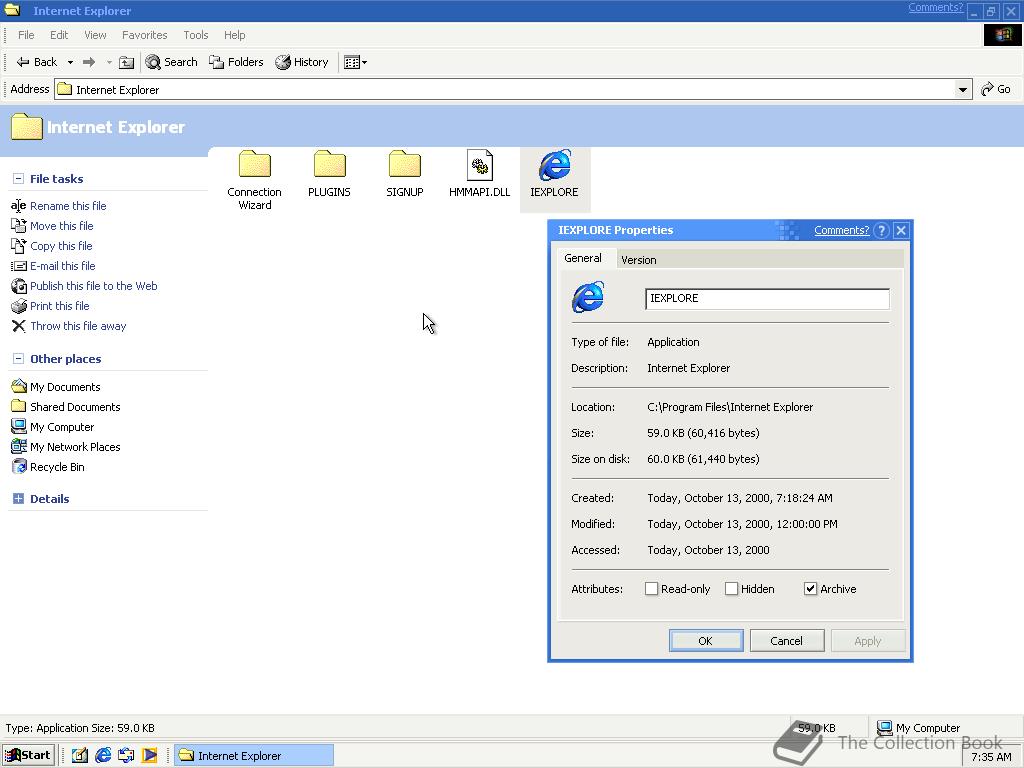
Task: Open the Forward history dropdown arrow
Action: point(109,63)
